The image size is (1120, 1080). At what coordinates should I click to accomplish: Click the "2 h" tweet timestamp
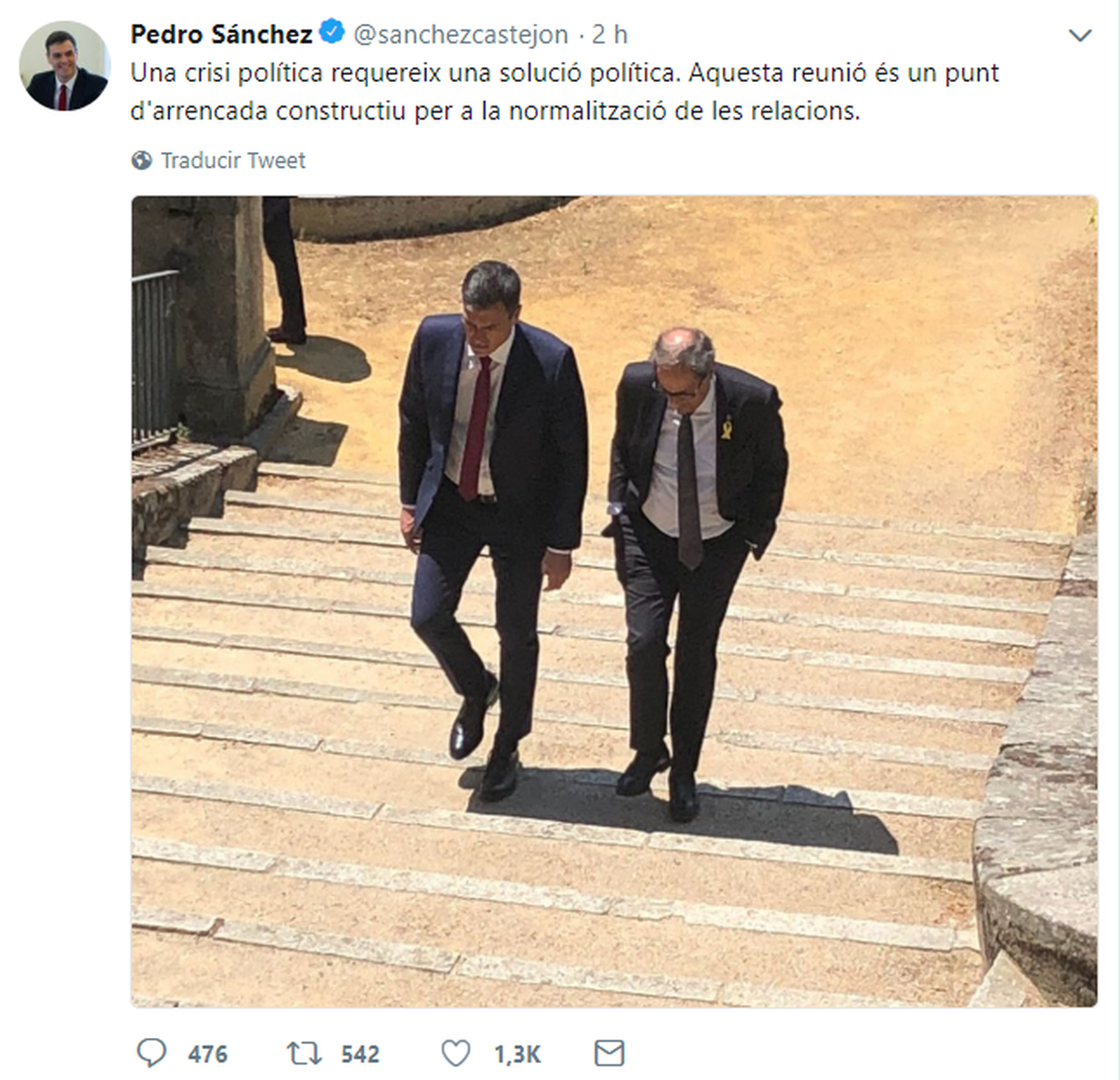610,34
